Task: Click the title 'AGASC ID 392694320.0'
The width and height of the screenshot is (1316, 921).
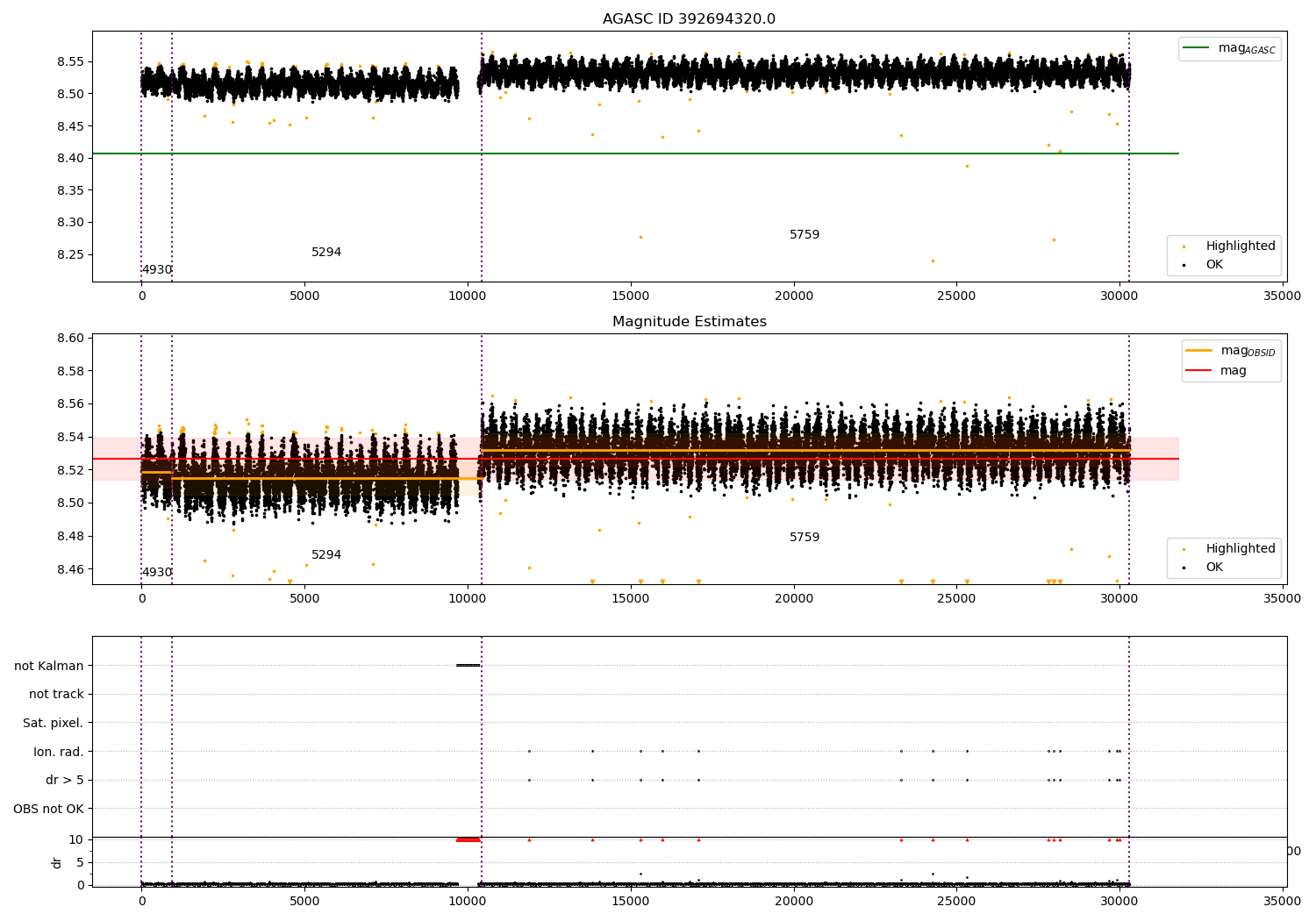Action: coord(689,19)
